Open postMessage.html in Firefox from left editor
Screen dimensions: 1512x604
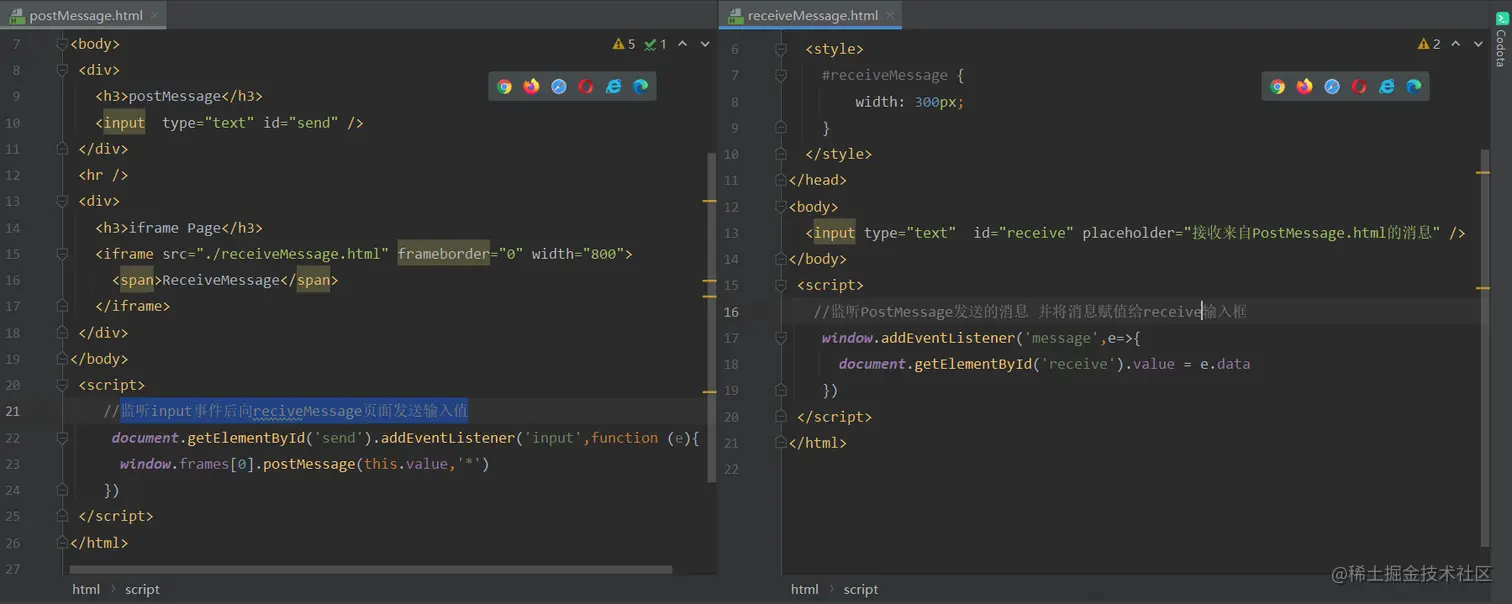tap(532, 87)
